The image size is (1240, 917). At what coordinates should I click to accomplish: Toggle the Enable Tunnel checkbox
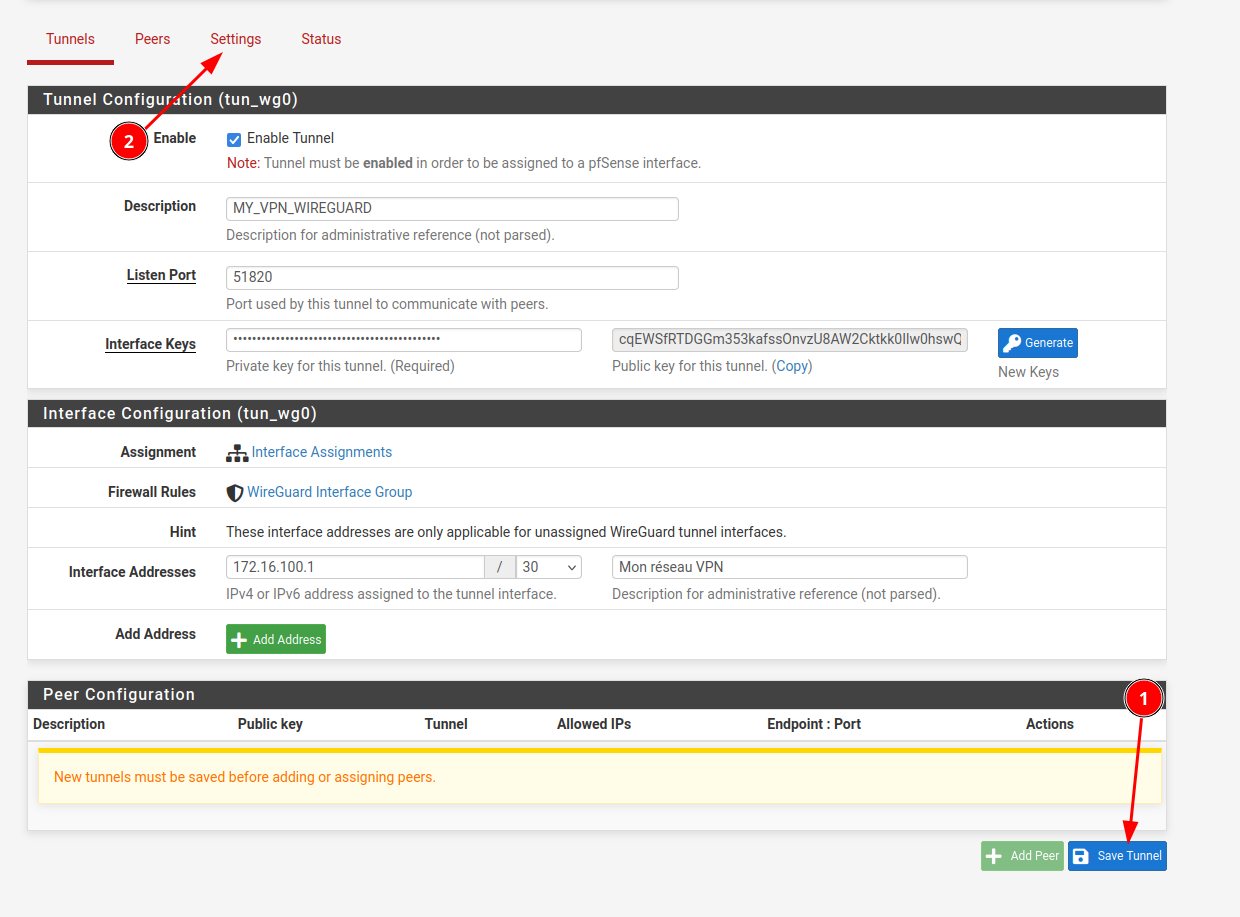pyautogui.click(x=234, y=139)
